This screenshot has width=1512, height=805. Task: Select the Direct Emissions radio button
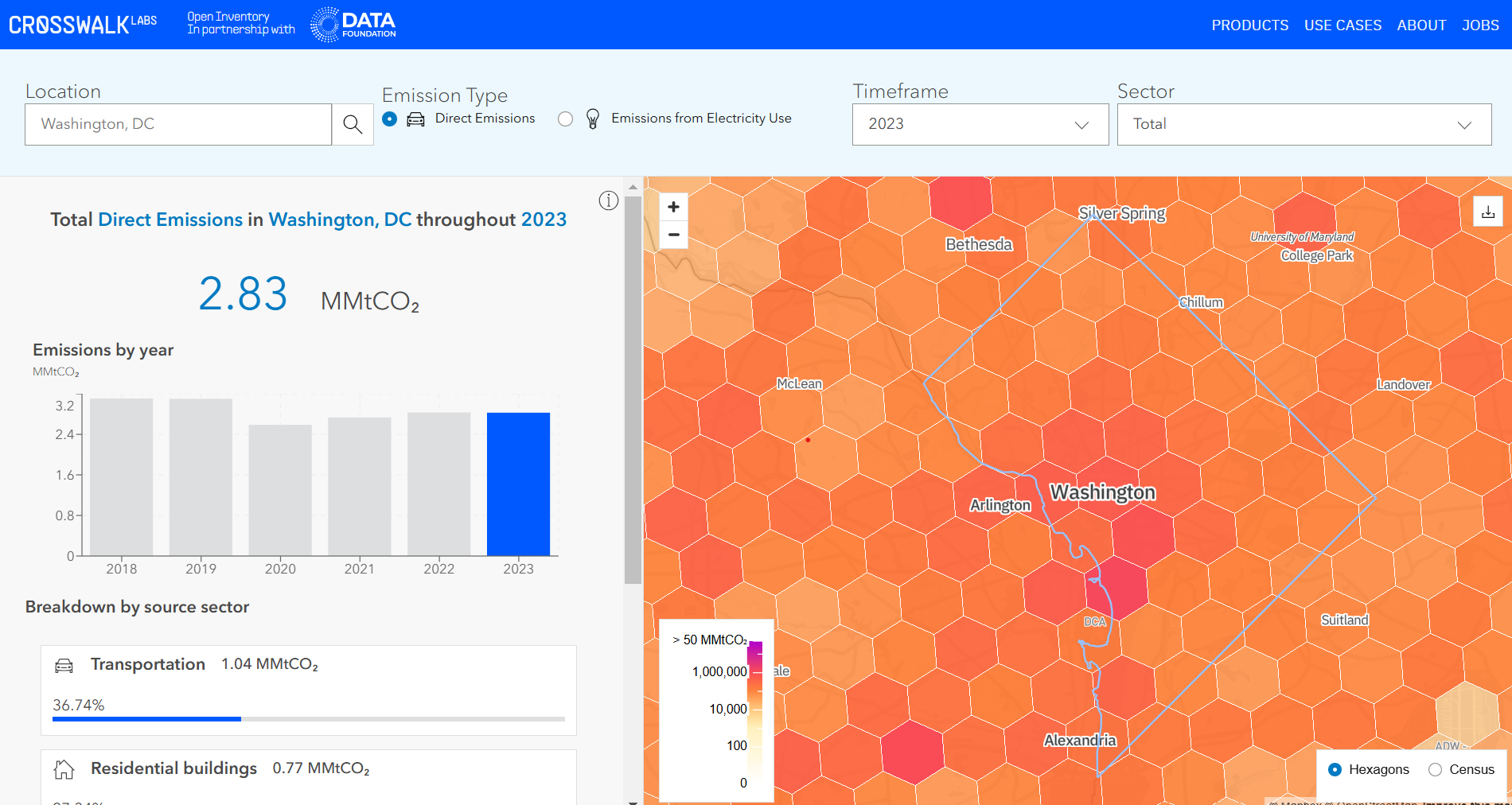pyautogui.click(x=390, y=119)
